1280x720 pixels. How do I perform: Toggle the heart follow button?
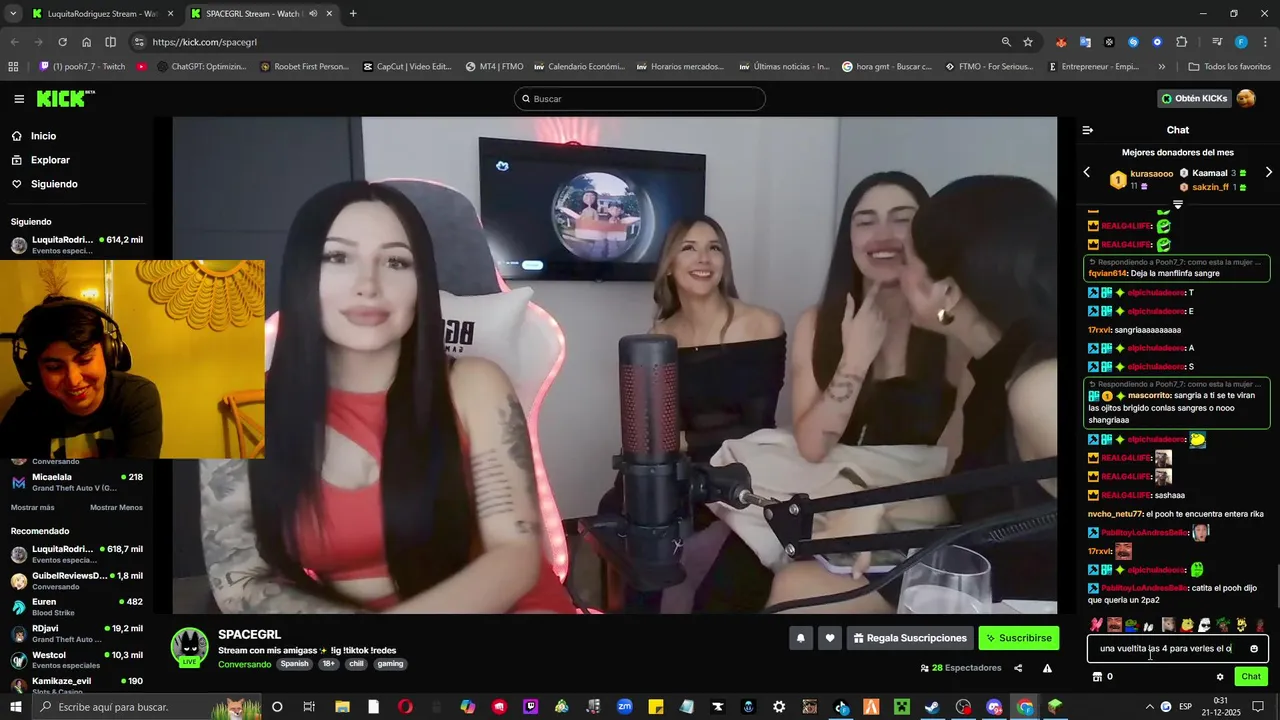click(x=830, y=638)
